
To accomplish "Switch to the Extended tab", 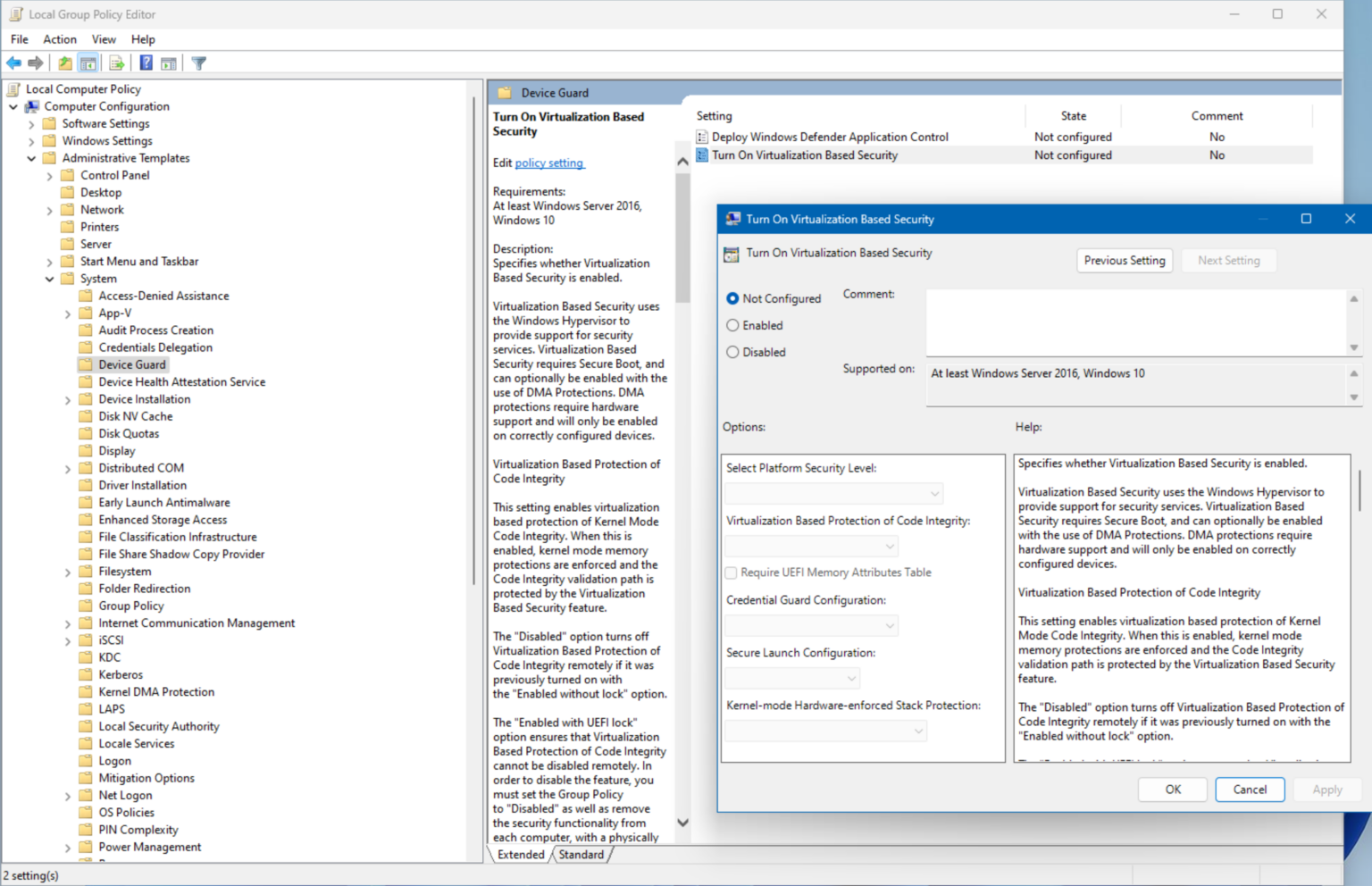I will pyautogui.click(x=521, y=855).
